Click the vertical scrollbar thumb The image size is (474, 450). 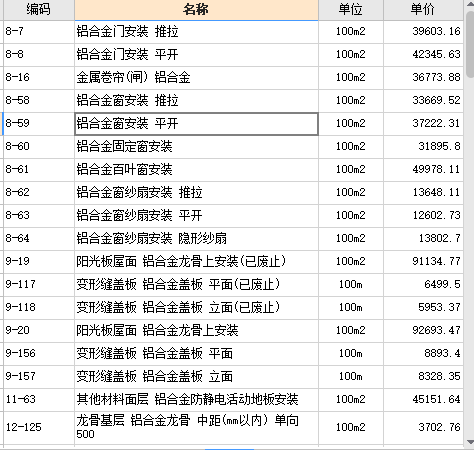point(470,45)
